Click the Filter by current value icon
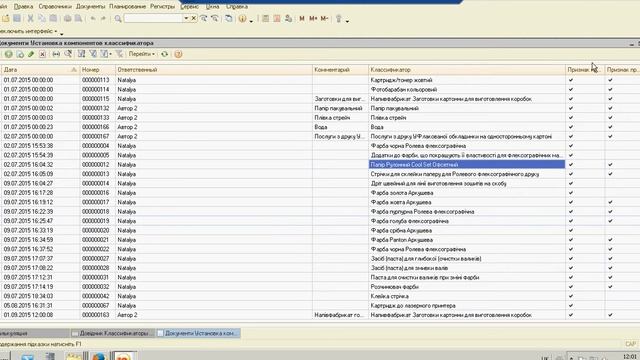 point(93,54)
